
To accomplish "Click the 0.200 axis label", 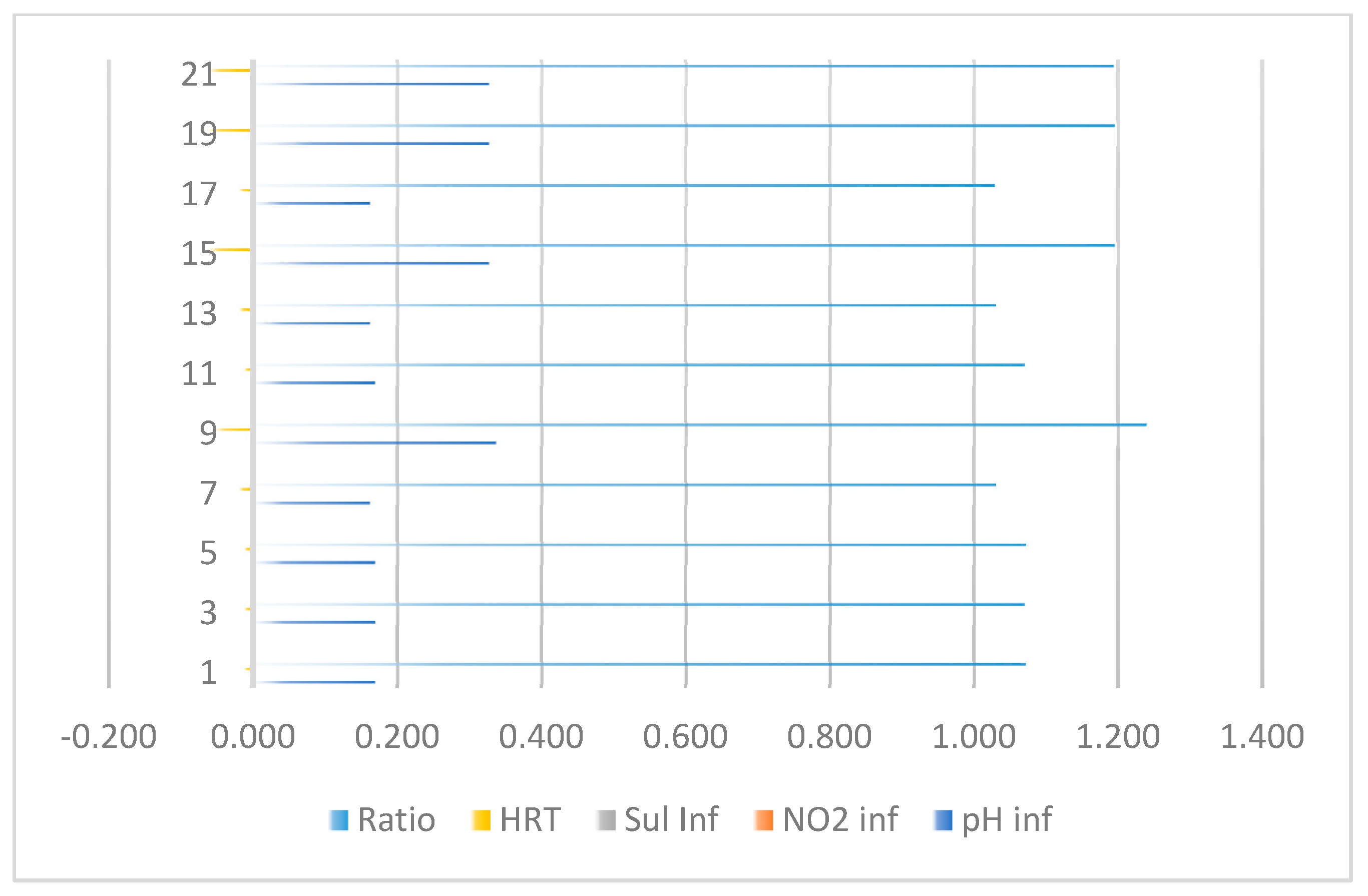I will tap(397, 737).
